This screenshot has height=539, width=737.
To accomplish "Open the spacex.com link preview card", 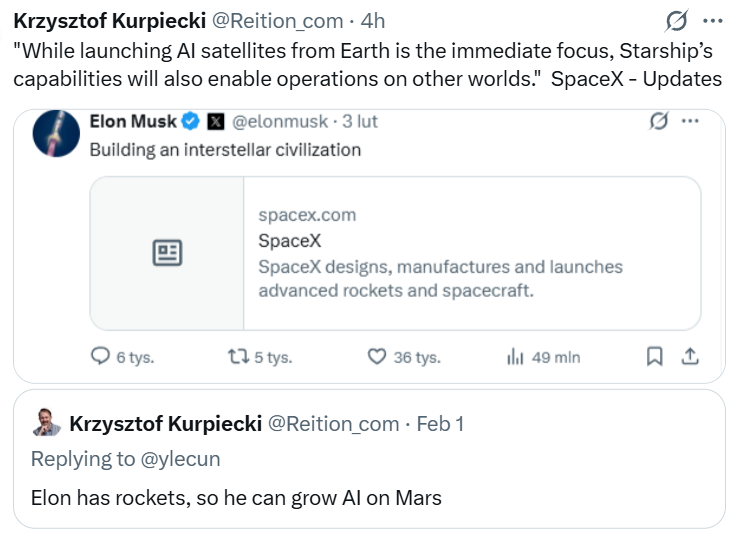I will coord(395,253).
